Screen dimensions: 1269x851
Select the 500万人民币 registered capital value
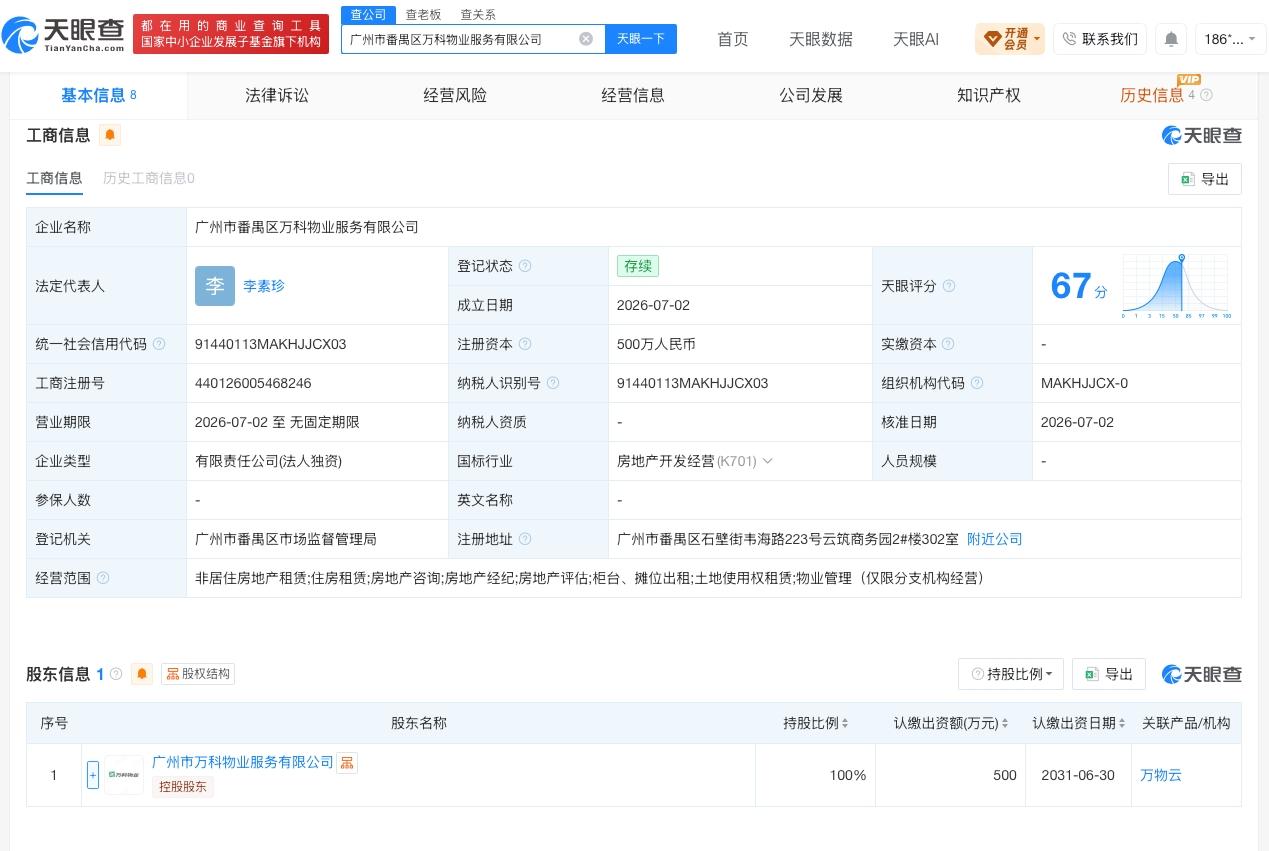657,344
